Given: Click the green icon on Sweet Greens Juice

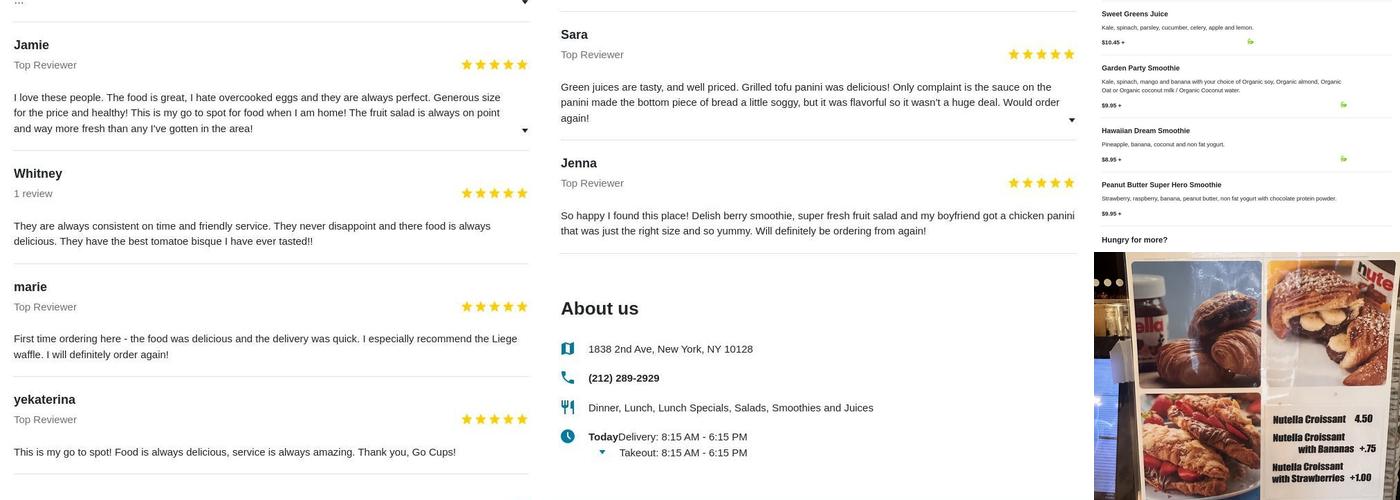Looking at the screenshot, I should point(1250,42).
